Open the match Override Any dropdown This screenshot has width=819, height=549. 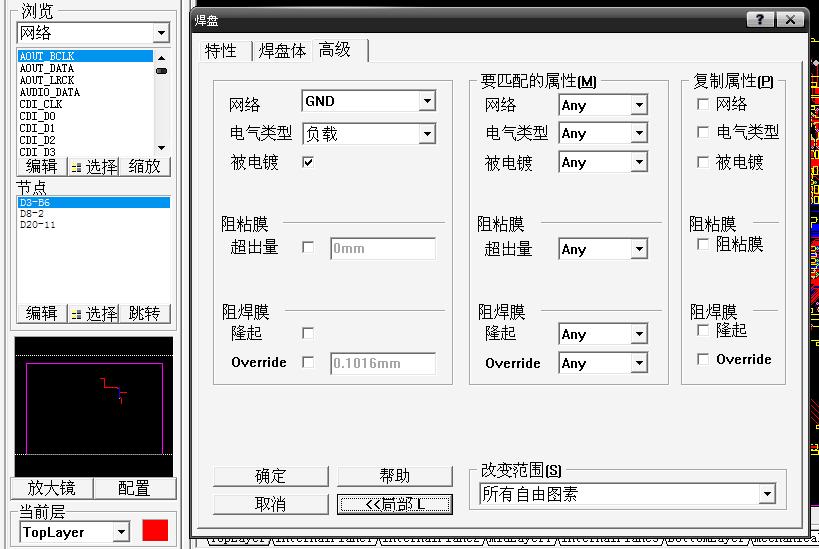pos(639,363)
